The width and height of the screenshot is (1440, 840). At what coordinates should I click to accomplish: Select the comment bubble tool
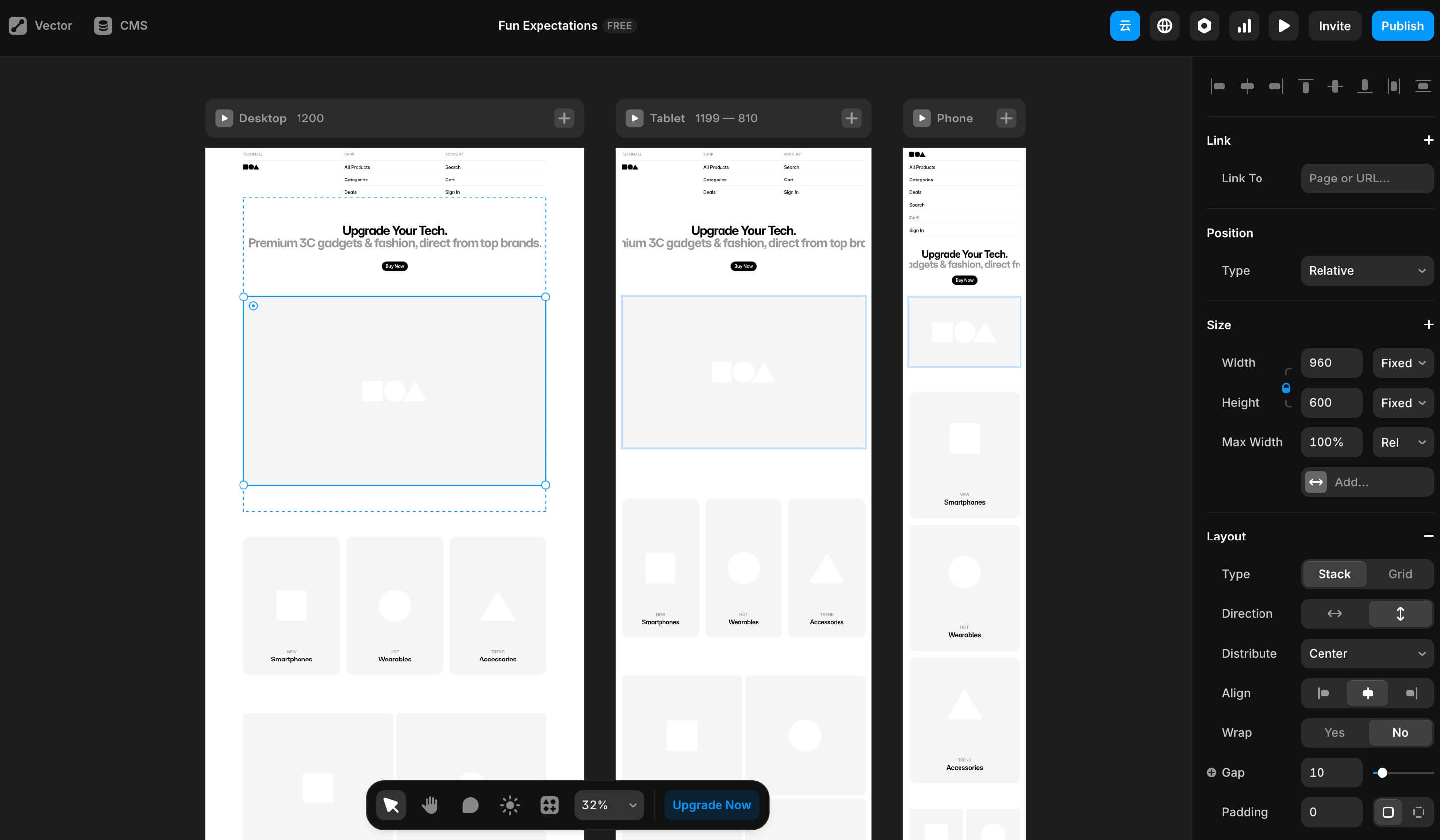pyautogui.click(x=470, y=805)
